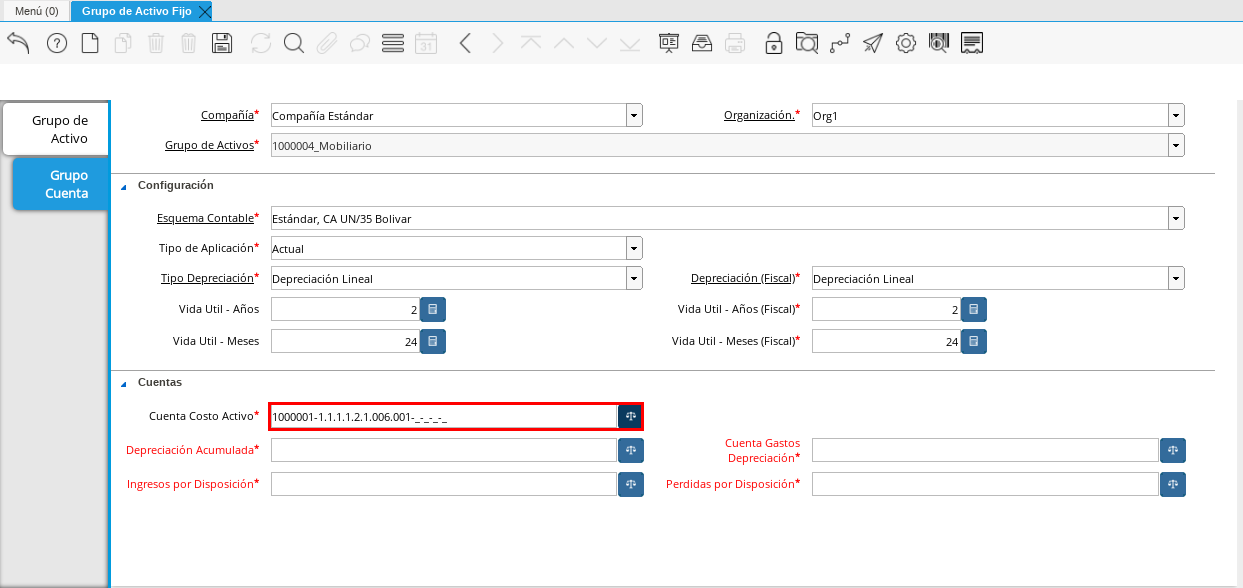The height and width of the screenshot is (588, 1243).
Task: Open the help icon in toolbar
Action: 57,43
